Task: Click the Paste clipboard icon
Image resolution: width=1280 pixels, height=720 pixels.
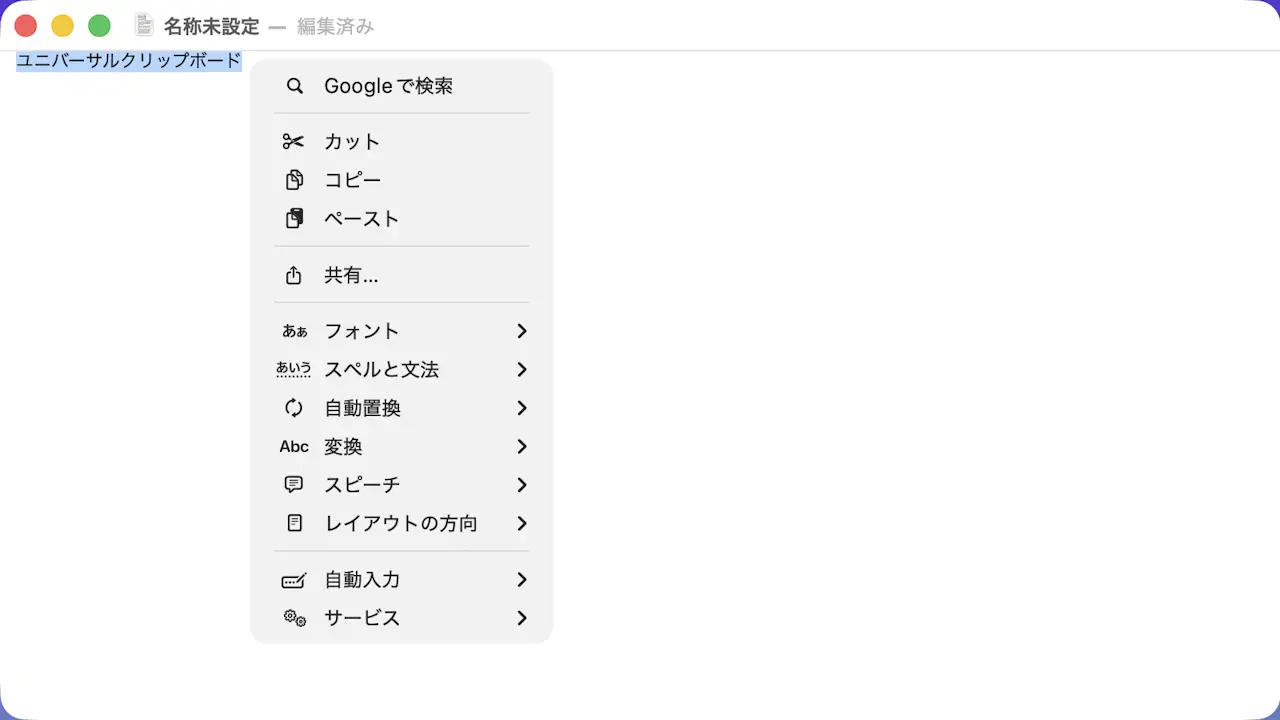Action: (x=293, y=218)
